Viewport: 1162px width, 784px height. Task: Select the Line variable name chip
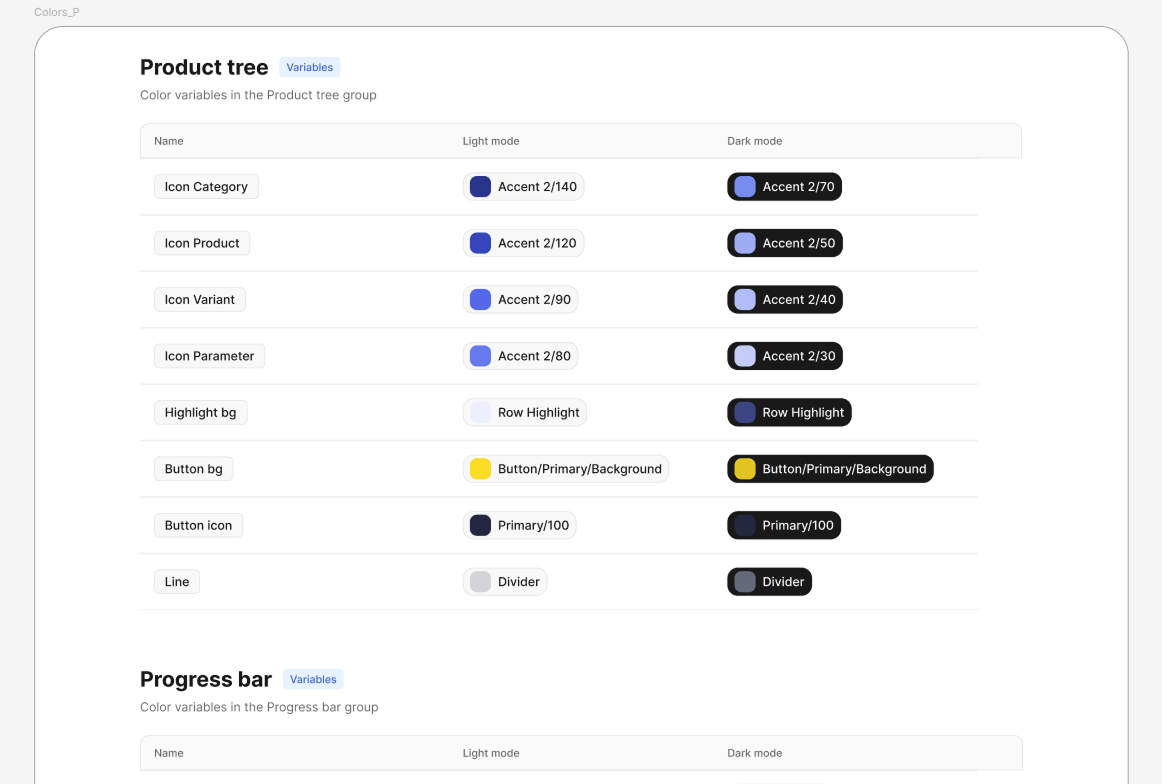point(177,581)
